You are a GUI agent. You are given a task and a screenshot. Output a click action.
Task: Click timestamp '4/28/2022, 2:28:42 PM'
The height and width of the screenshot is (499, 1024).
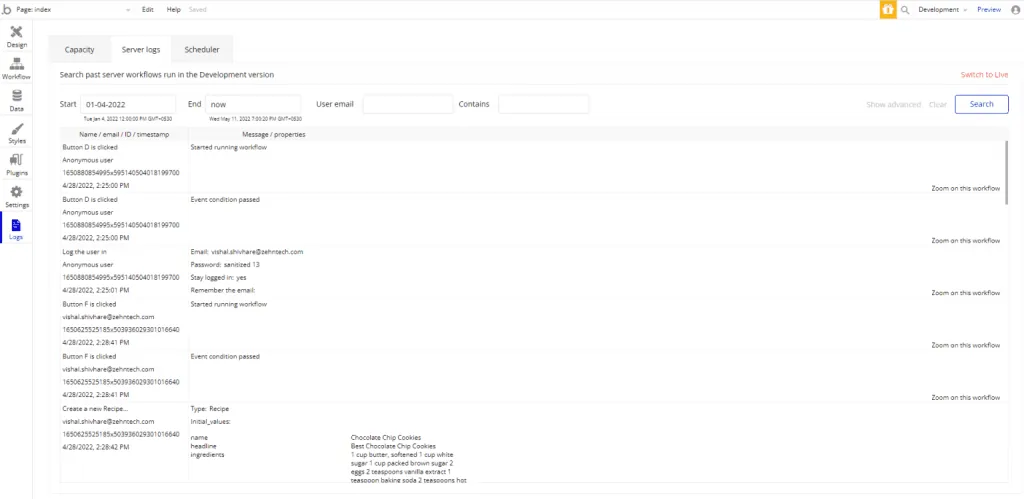coord(95,447)
